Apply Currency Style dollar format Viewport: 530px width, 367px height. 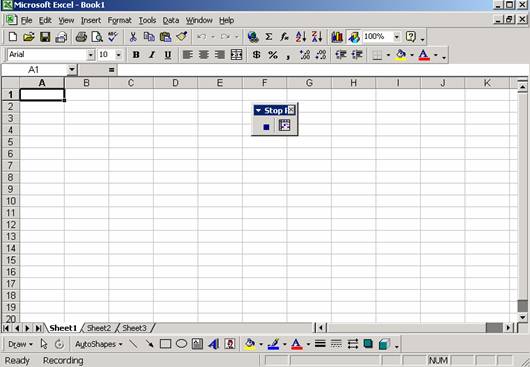click(257, 54)
